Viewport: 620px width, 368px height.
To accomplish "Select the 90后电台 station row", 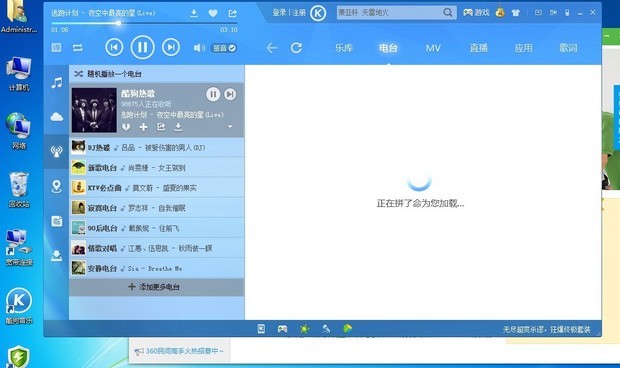I will [x=157, y=228].
